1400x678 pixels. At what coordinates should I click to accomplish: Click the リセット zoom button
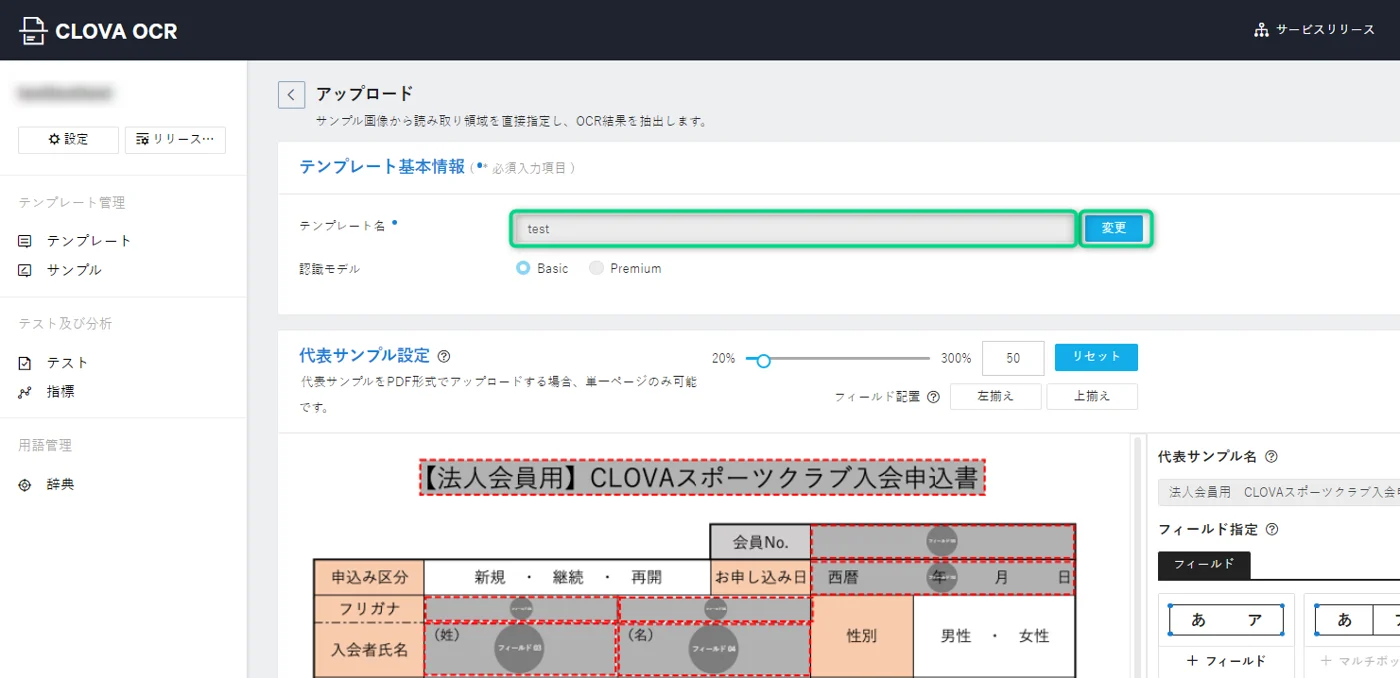(x=1096, y=357)
